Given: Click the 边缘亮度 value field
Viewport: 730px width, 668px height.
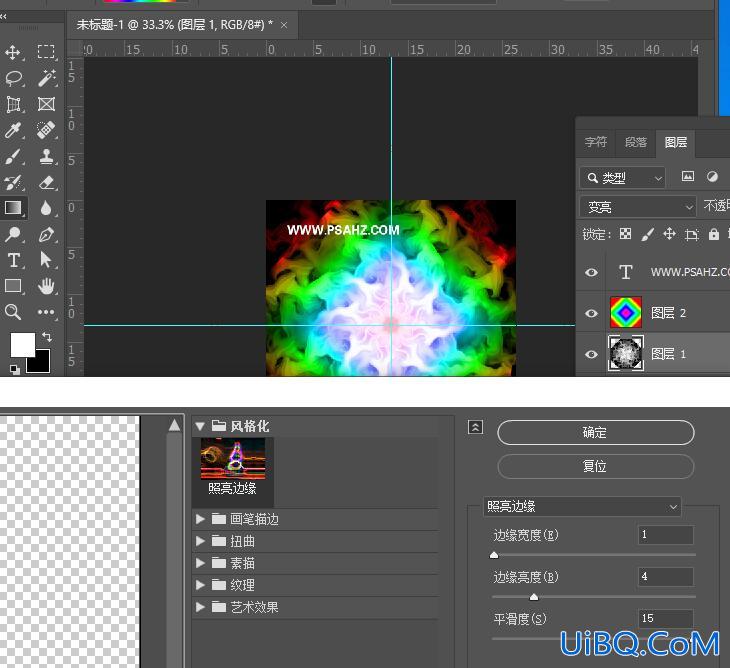Looking at the screenshot, I should point(665,577).
